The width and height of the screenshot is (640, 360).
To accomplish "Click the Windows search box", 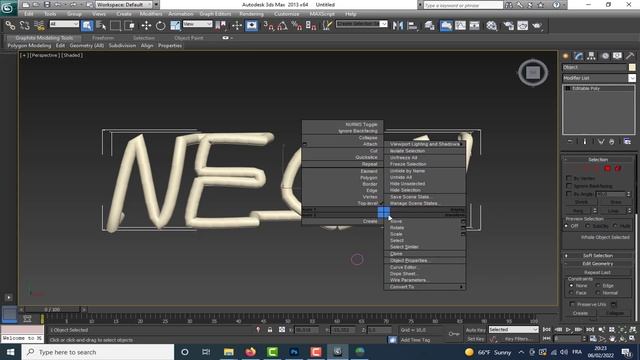I will coord(98,352).
